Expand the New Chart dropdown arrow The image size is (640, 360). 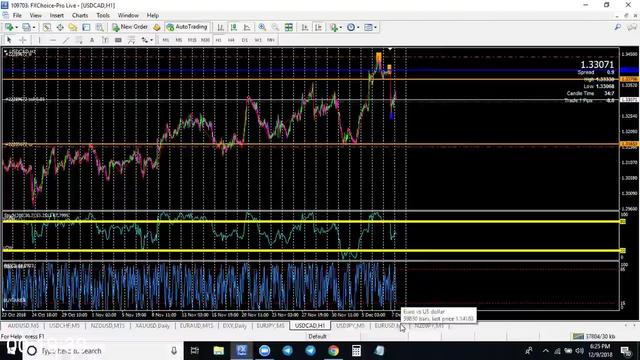tap(16, 27)
